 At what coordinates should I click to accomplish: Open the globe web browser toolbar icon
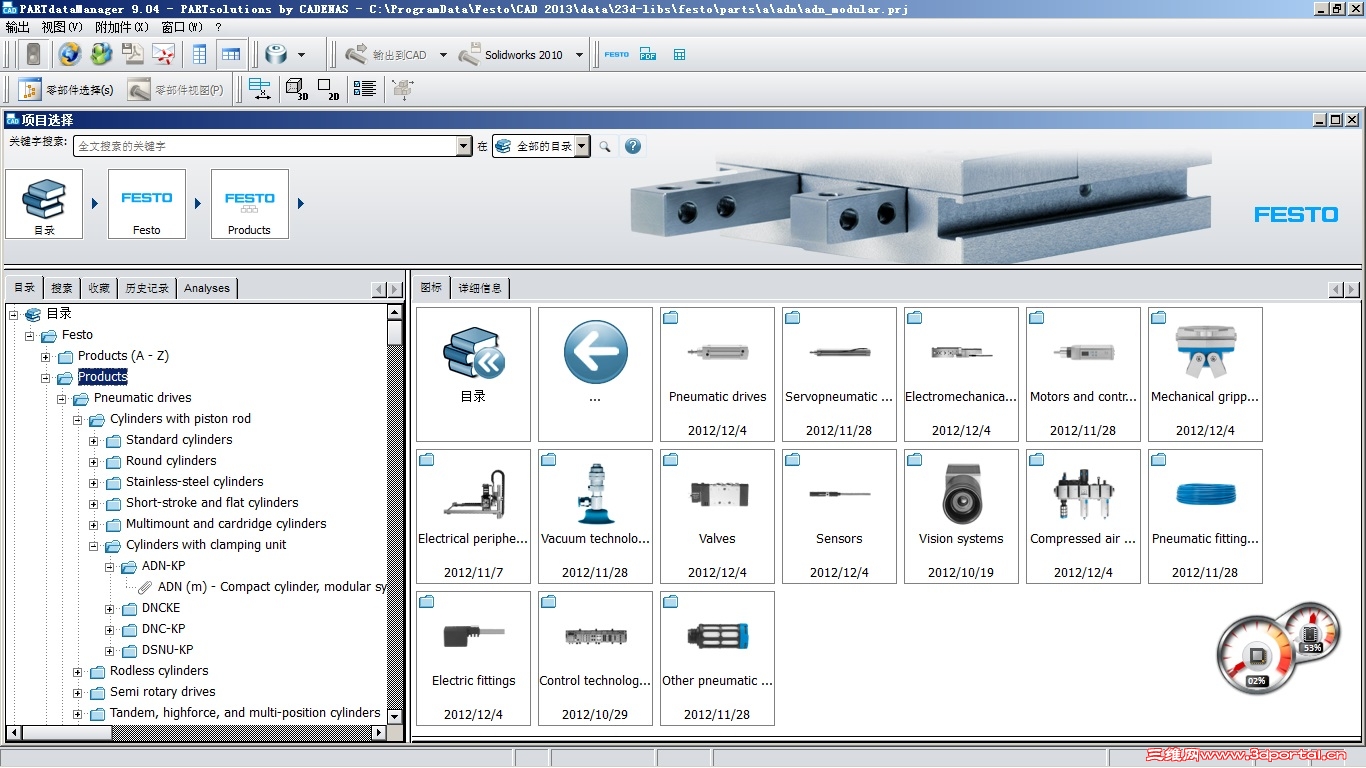[69, 54]
